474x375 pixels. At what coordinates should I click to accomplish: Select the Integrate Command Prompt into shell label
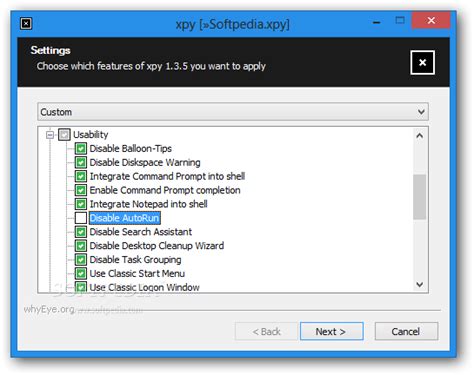point(167,176)
